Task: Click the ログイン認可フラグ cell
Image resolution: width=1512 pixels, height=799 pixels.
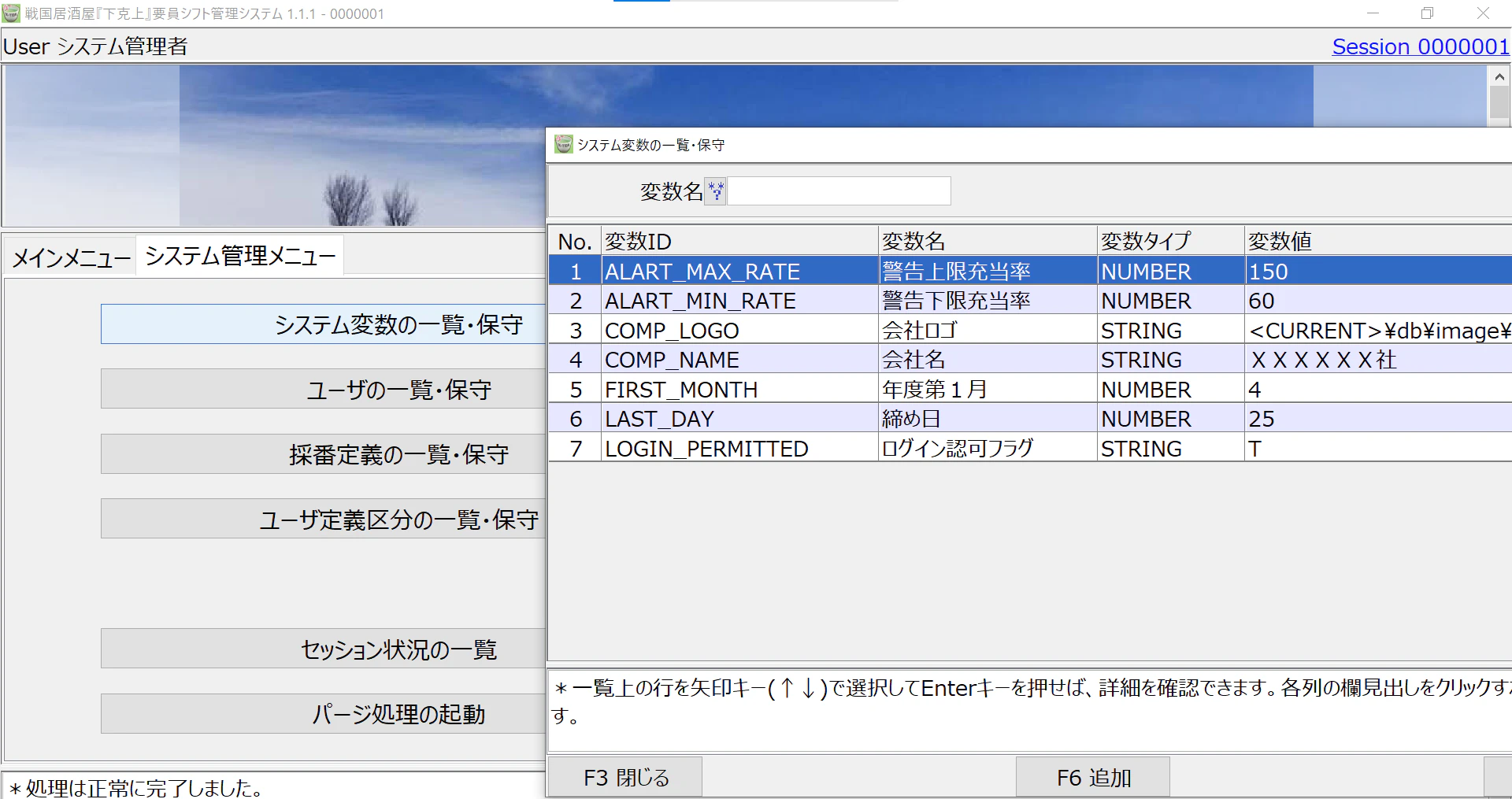Action: pos(988,448)
